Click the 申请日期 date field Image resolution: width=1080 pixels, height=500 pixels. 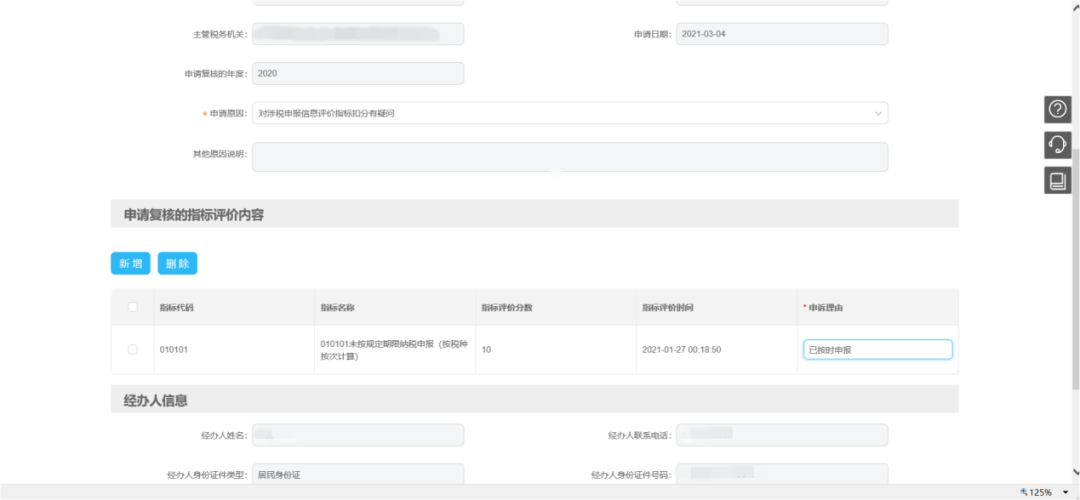[781, 34]
